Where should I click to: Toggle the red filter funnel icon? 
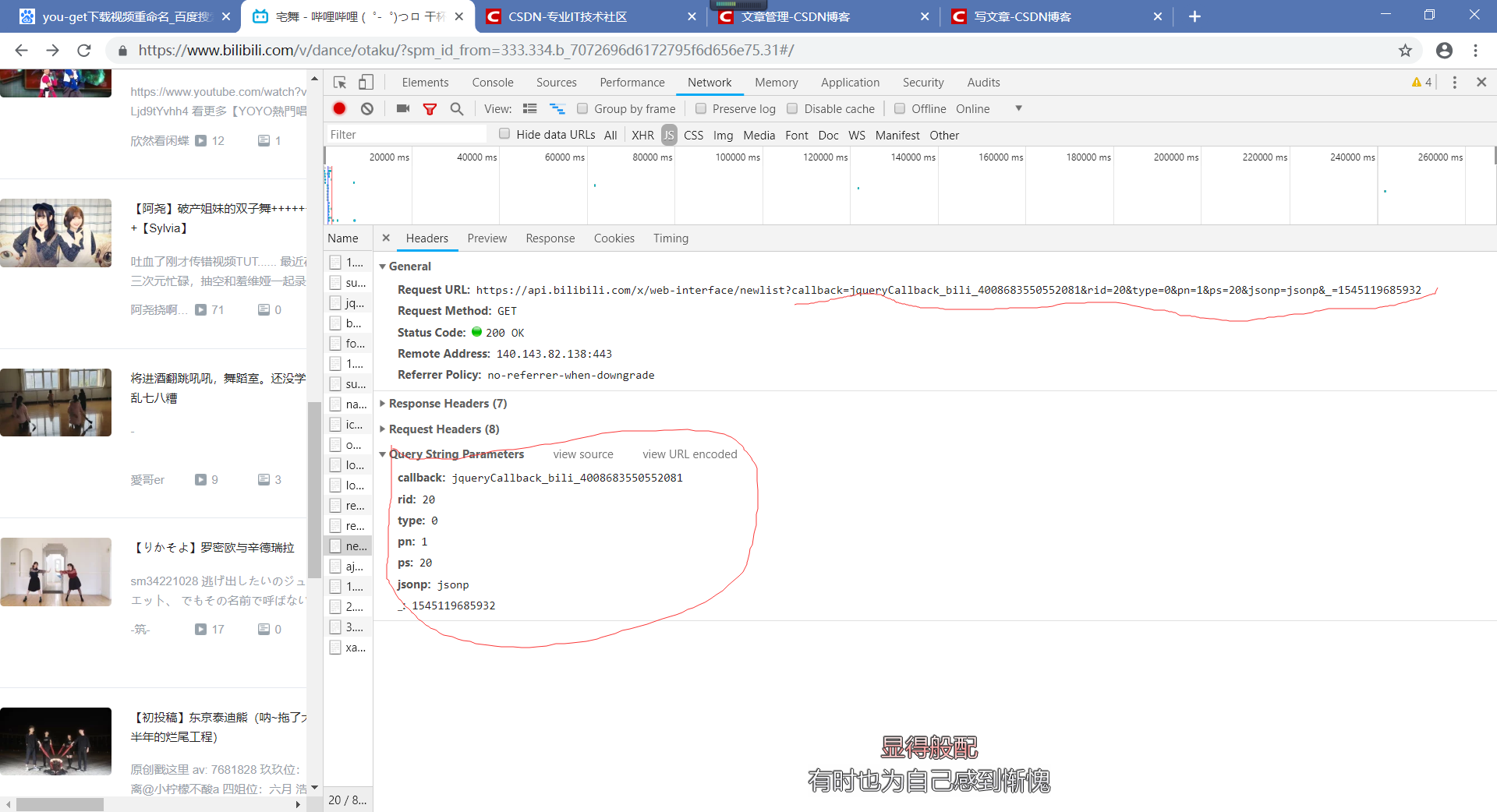tap(430, 108)
